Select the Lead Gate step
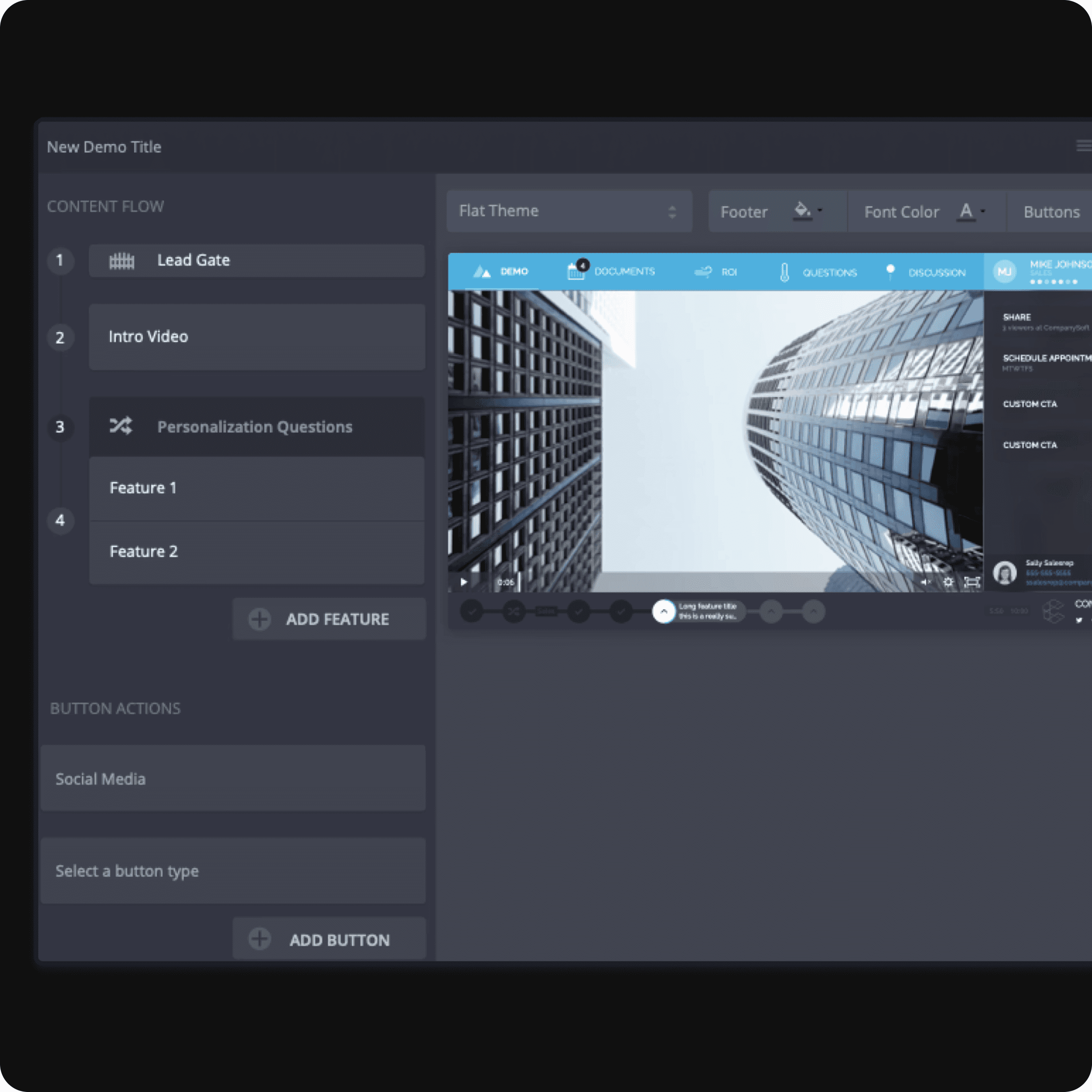This screenshot has width=1092, height=1092. 257,260
